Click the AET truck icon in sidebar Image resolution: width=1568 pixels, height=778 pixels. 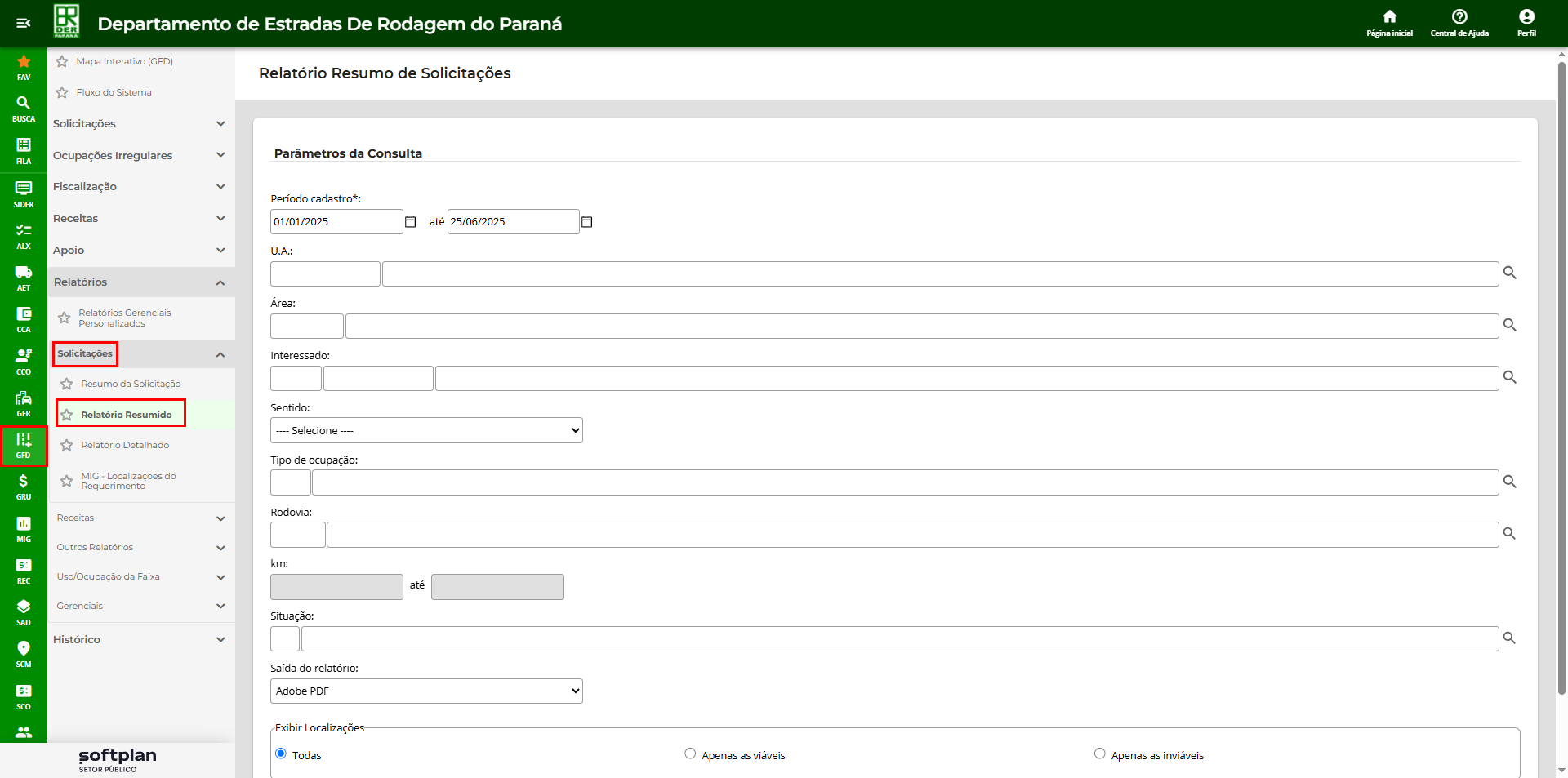[x=24, y=277]
